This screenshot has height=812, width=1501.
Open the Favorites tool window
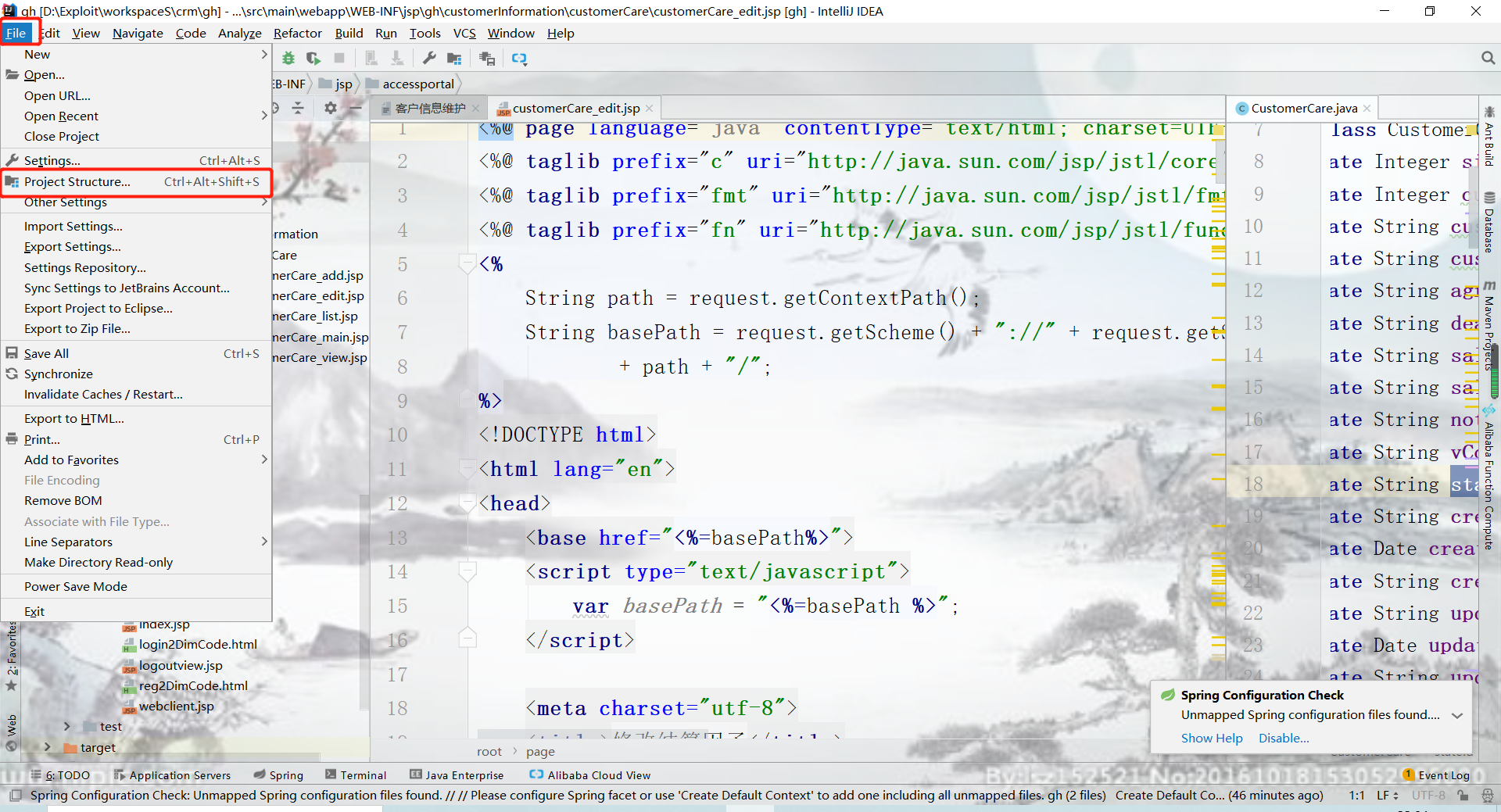11,656
